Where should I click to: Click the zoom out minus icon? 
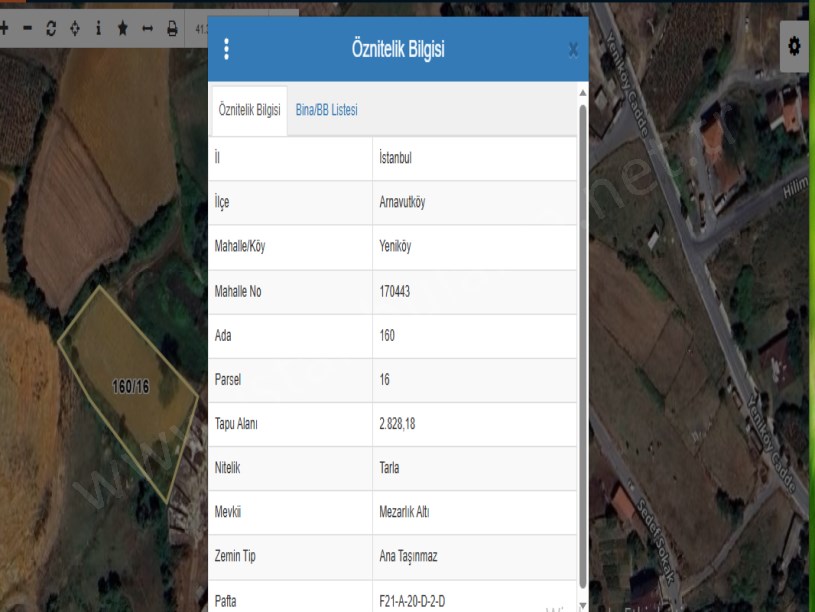27,28
